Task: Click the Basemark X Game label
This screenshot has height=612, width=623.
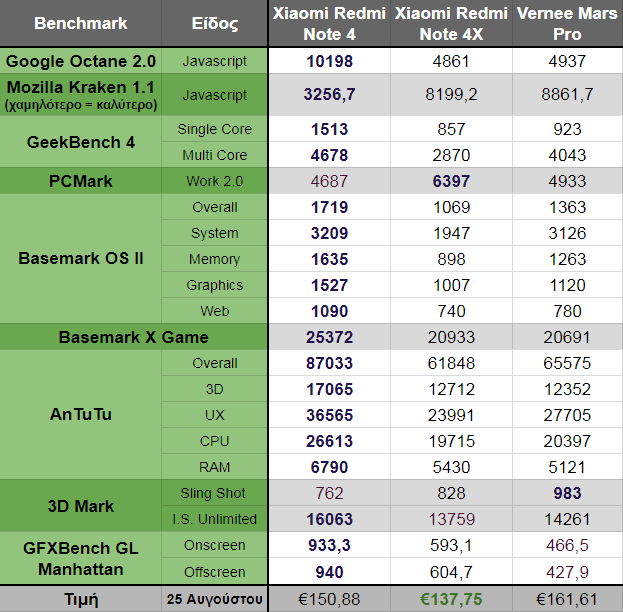Action: click(134, 337)
